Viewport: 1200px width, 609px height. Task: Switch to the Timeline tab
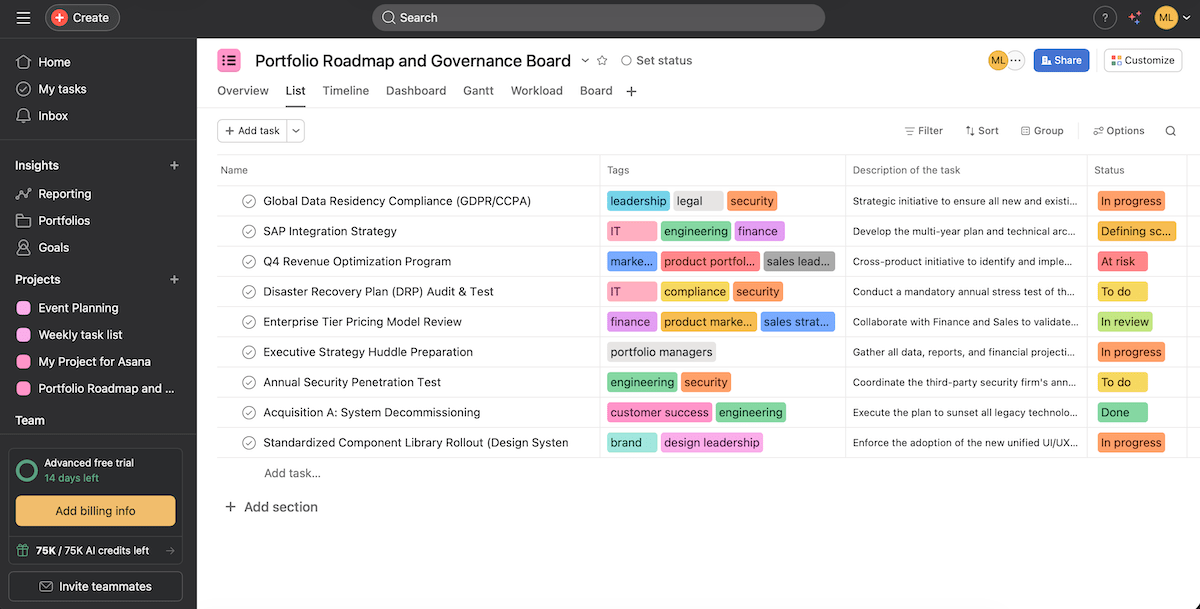345,90
